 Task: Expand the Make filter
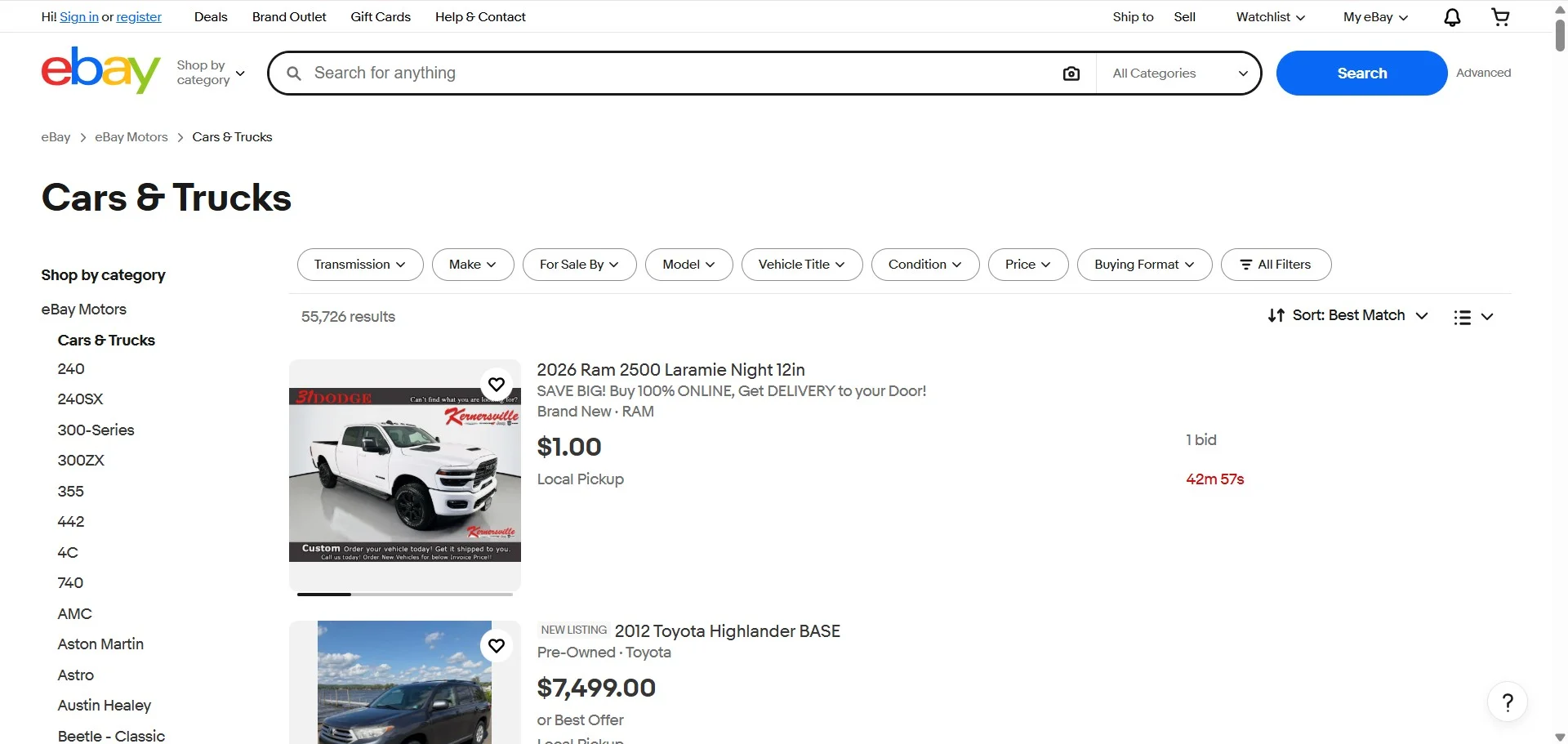(473, 265)
